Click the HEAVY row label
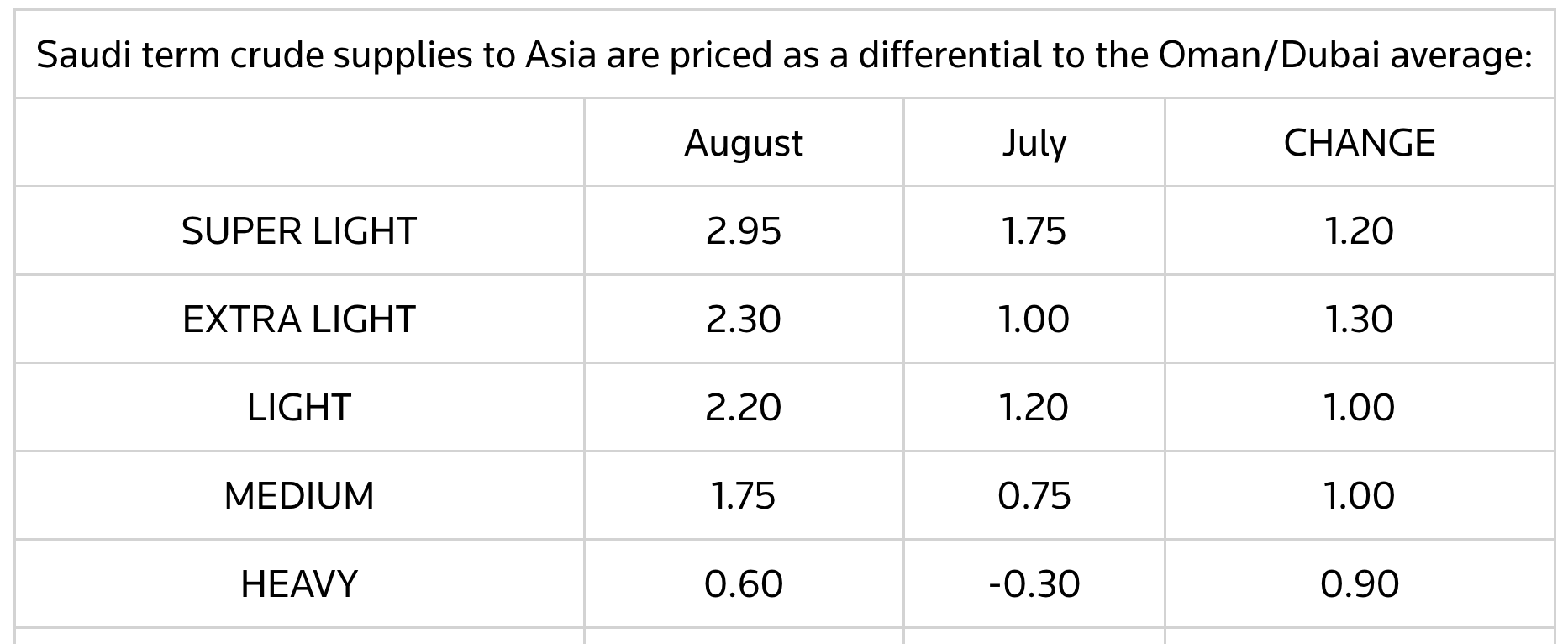Image resolution: width=1568 pixels, height=644 pixels. tap(299, 584)
